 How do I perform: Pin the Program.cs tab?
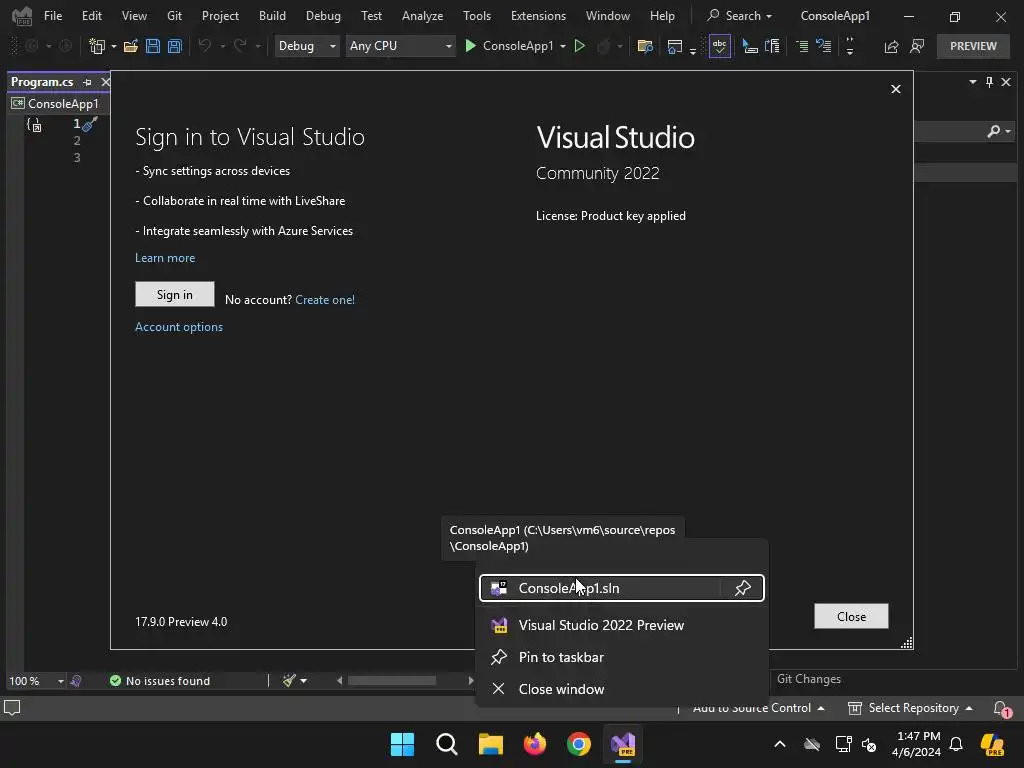(88, 82)
